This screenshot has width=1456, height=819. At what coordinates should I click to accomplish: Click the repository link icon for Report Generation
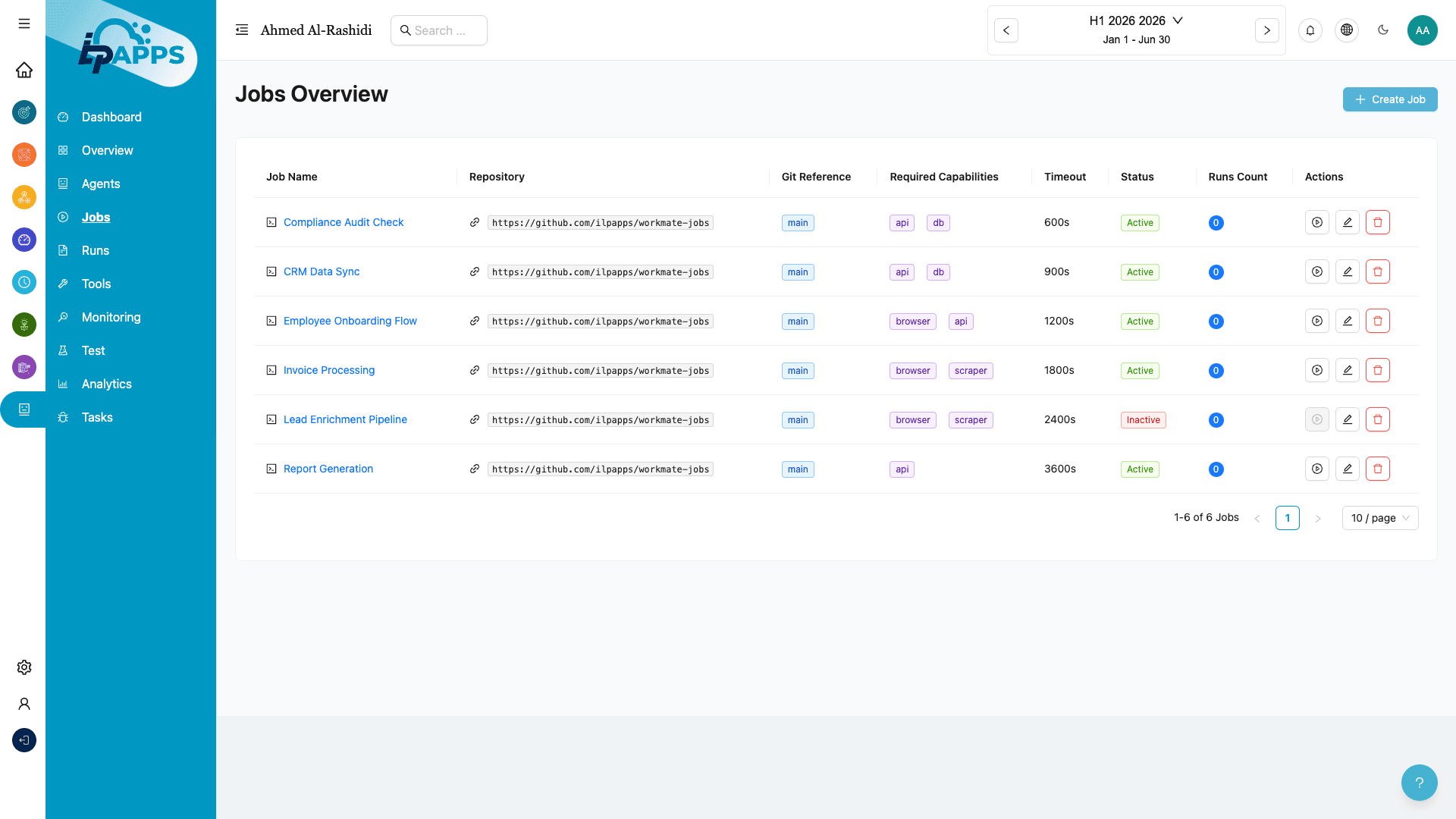(x=475, y=469)
